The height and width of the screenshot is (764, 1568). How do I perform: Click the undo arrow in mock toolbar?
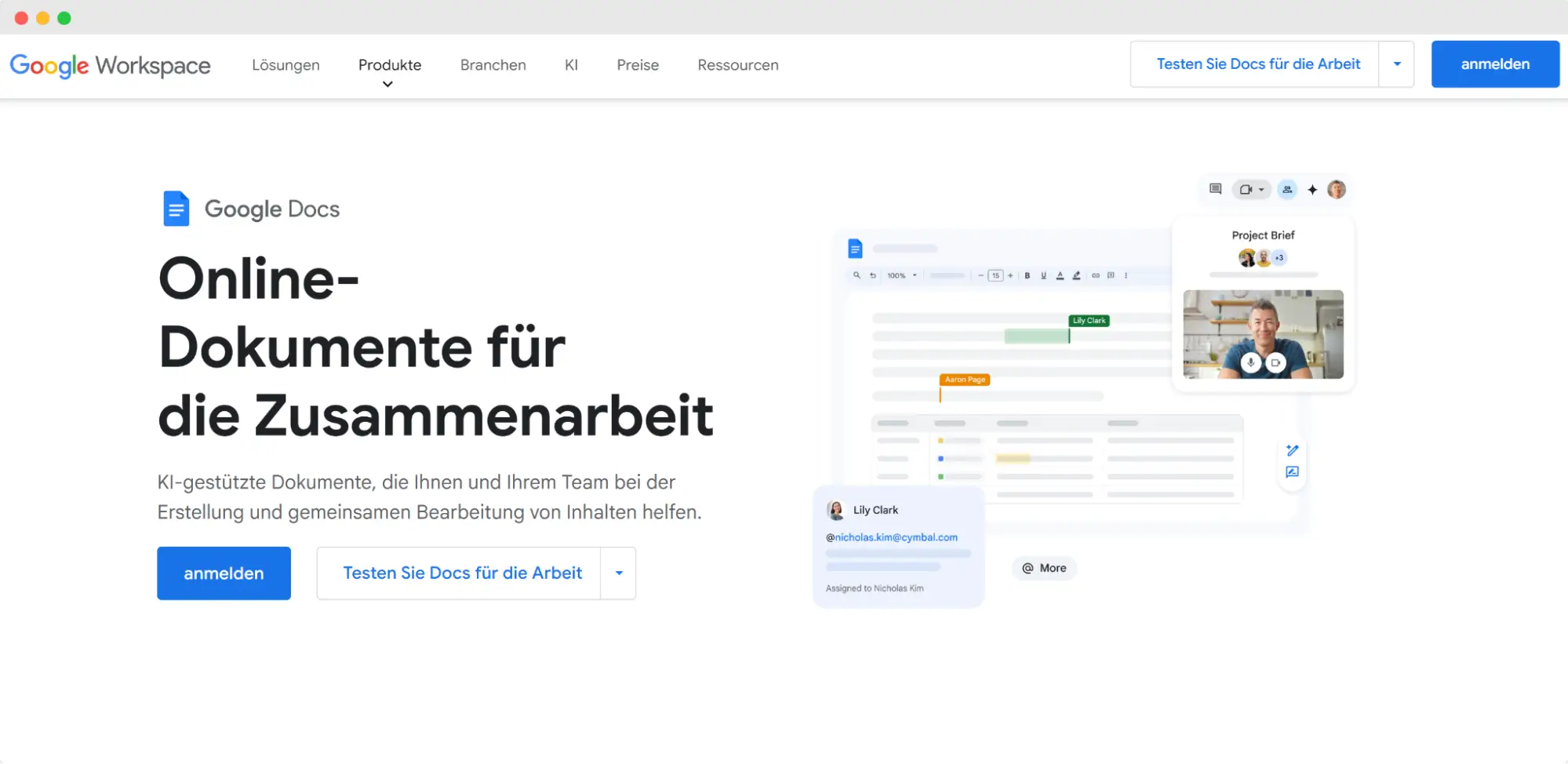tap(872, 275)
